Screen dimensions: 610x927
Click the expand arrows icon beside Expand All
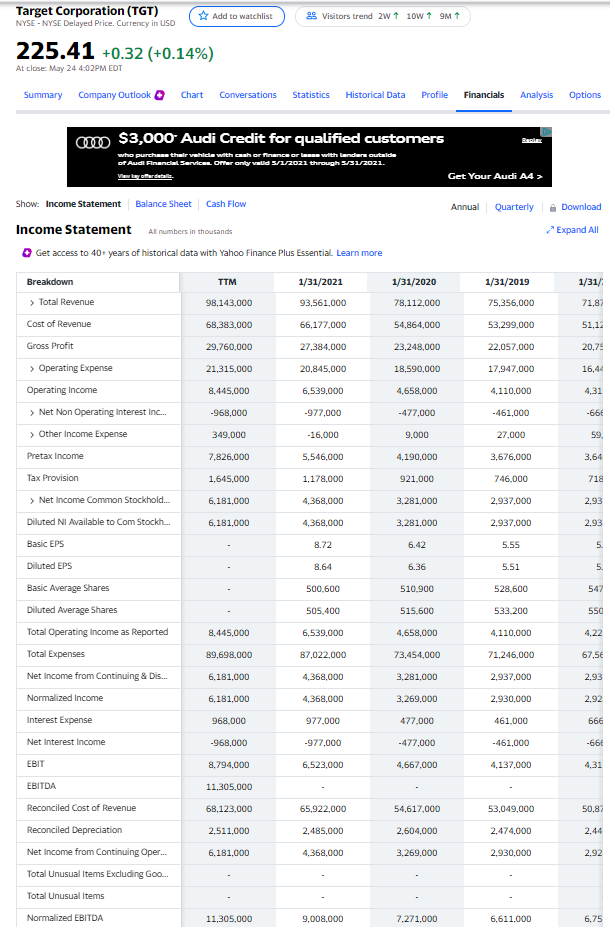point(550,230)
